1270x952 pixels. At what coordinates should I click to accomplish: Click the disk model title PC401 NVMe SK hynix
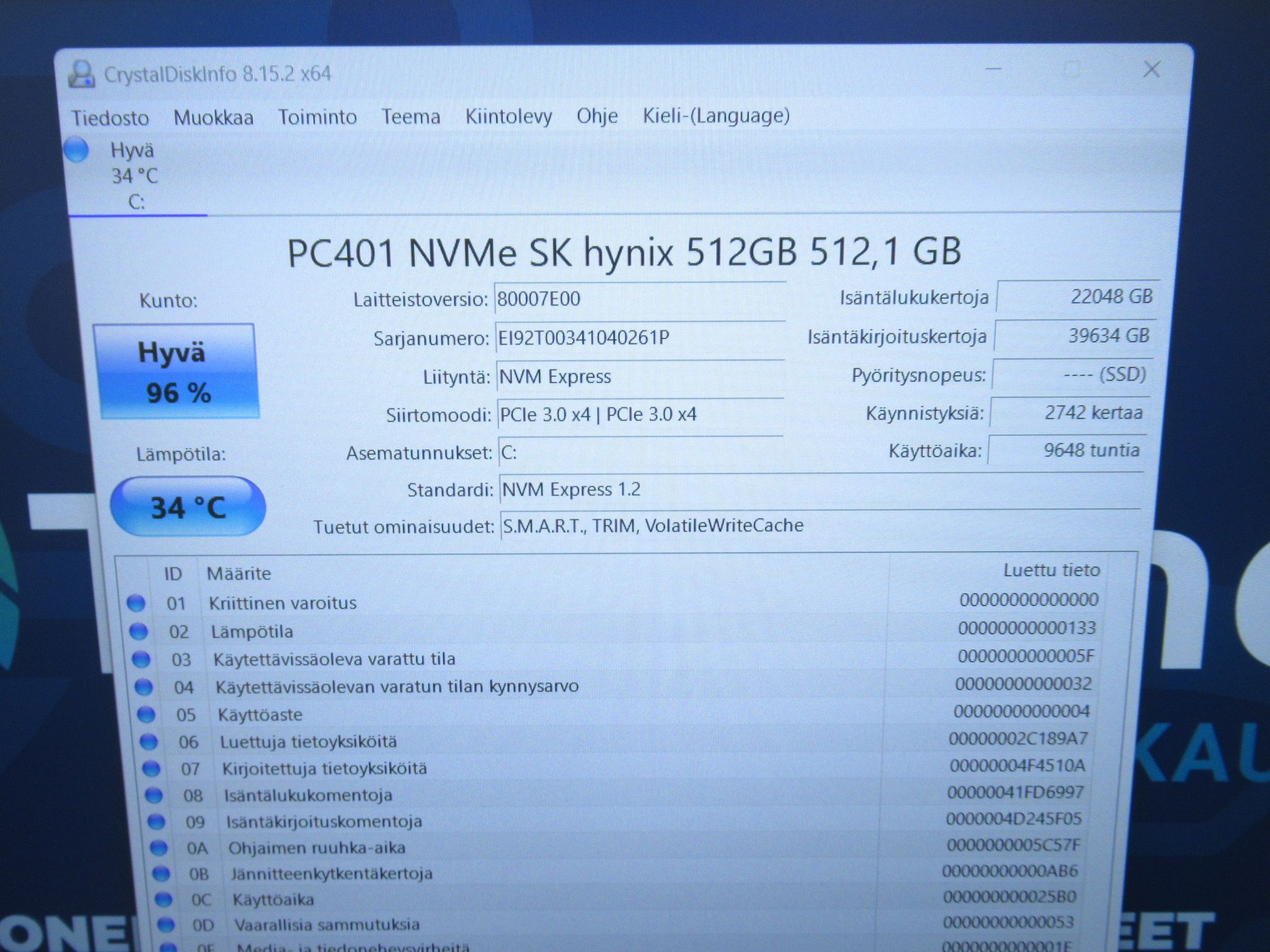(x=624, y=252)
